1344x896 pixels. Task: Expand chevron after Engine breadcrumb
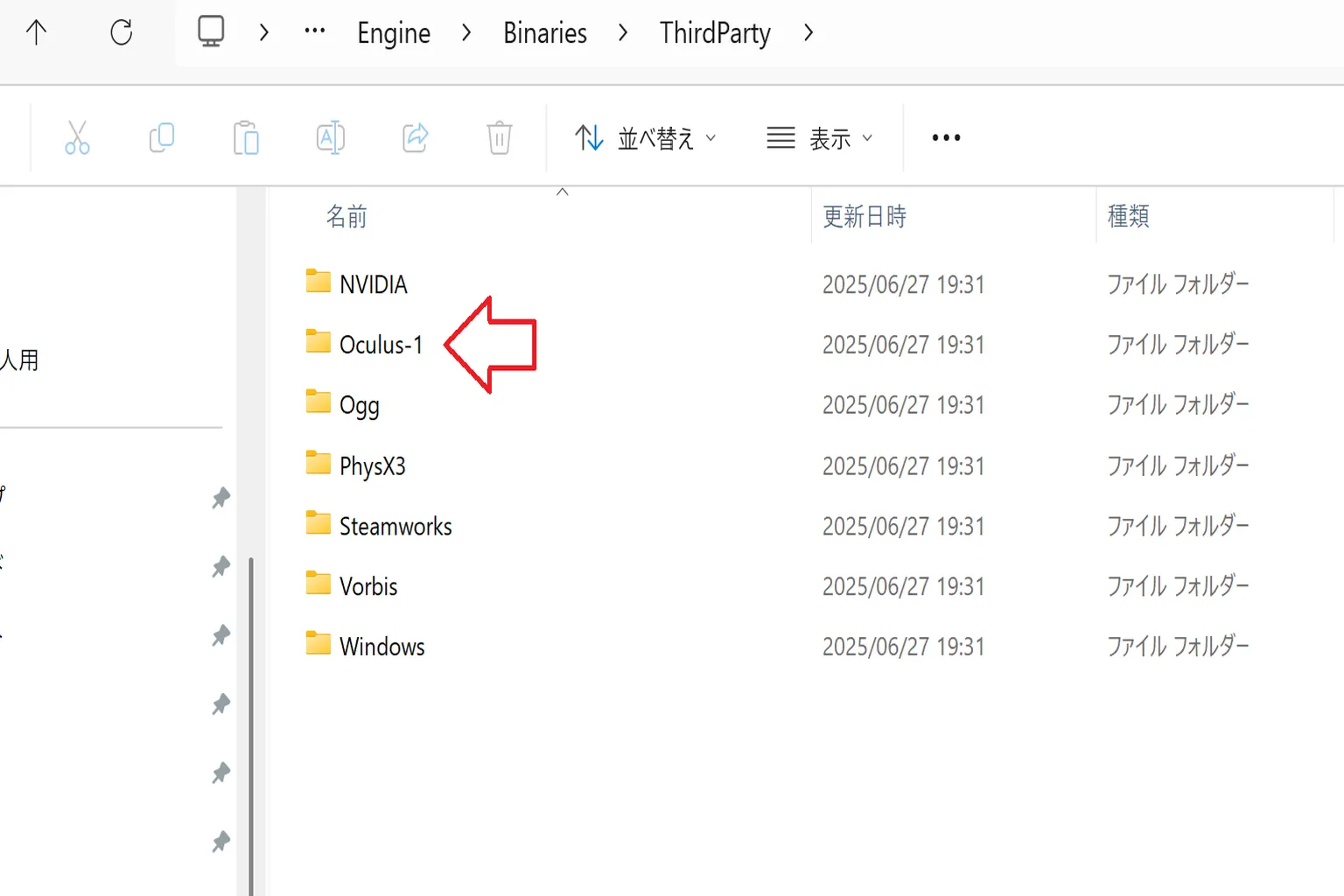(x=466, y=32)
